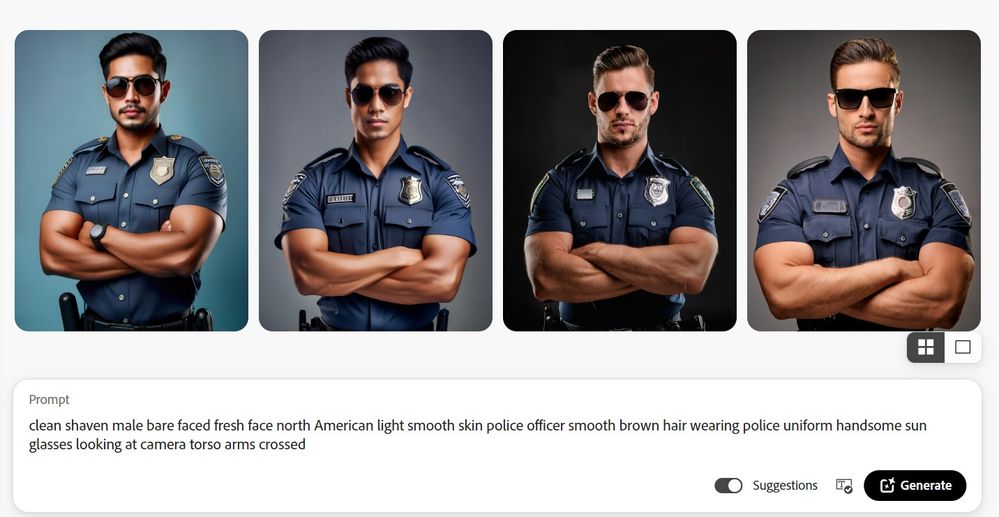Click the prompt check text icon

click(x=844, y=486)
